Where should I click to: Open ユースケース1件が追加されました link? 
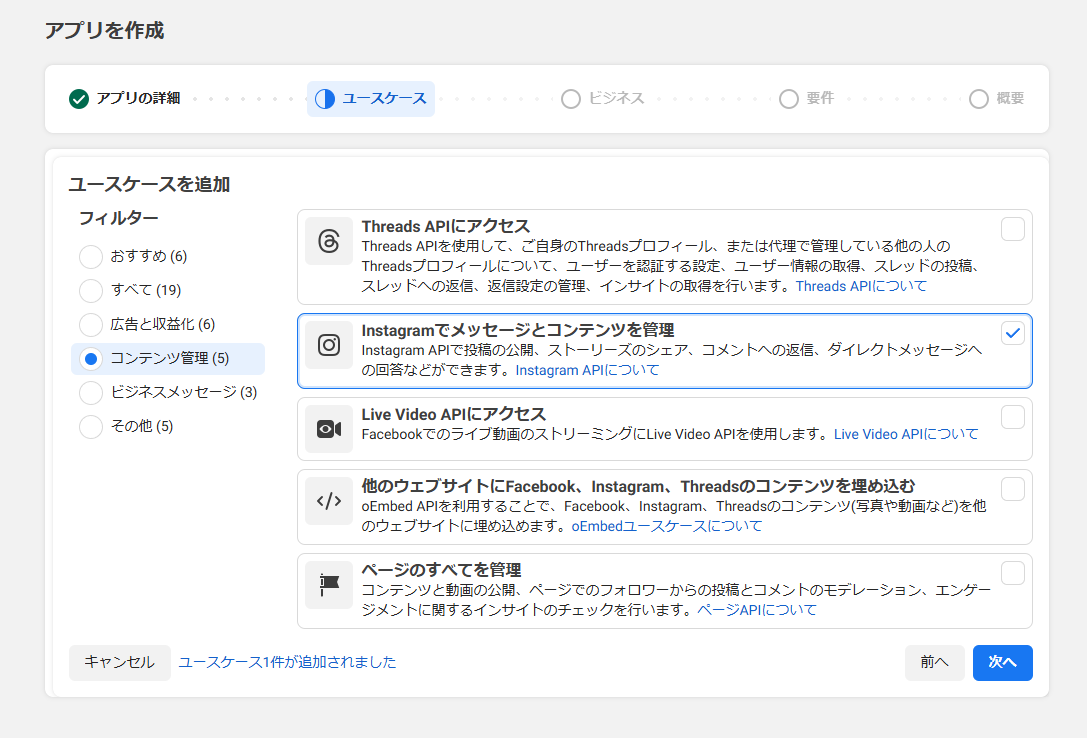(287, 662)
